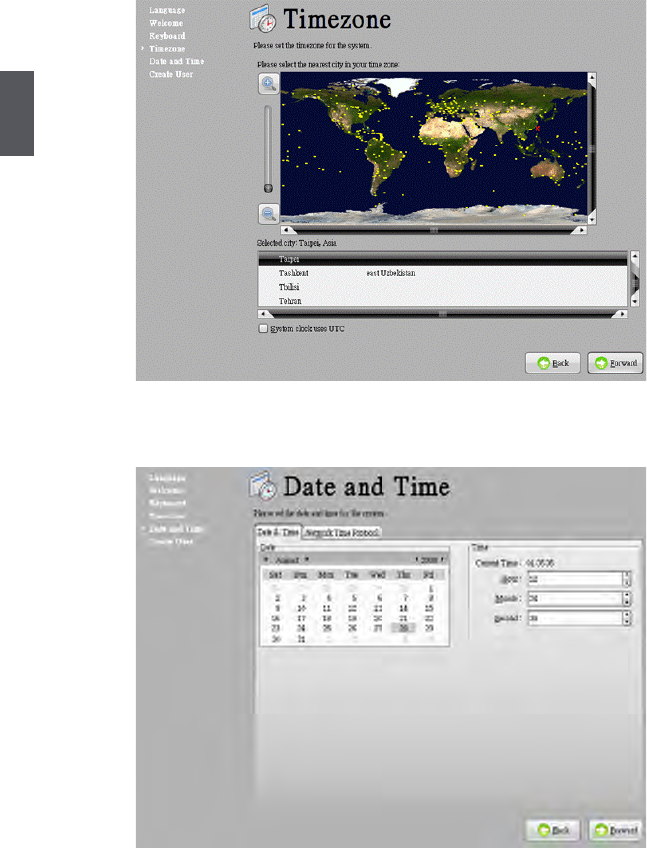Switch to the Date & Time tab
Image resolution: width=647 pixels, height=848 pixels.
tap(278, 532)
